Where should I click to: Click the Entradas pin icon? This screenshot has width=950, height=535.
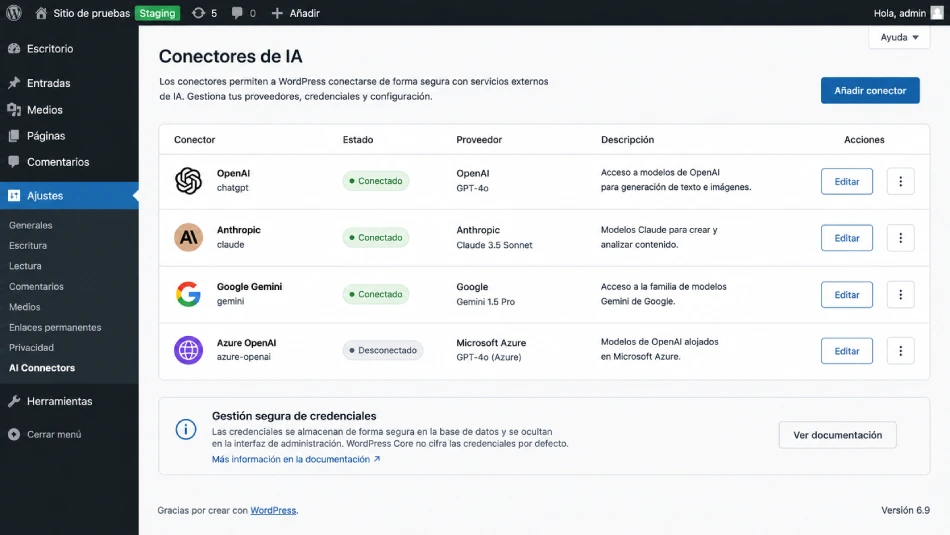[x=14, y=83]
